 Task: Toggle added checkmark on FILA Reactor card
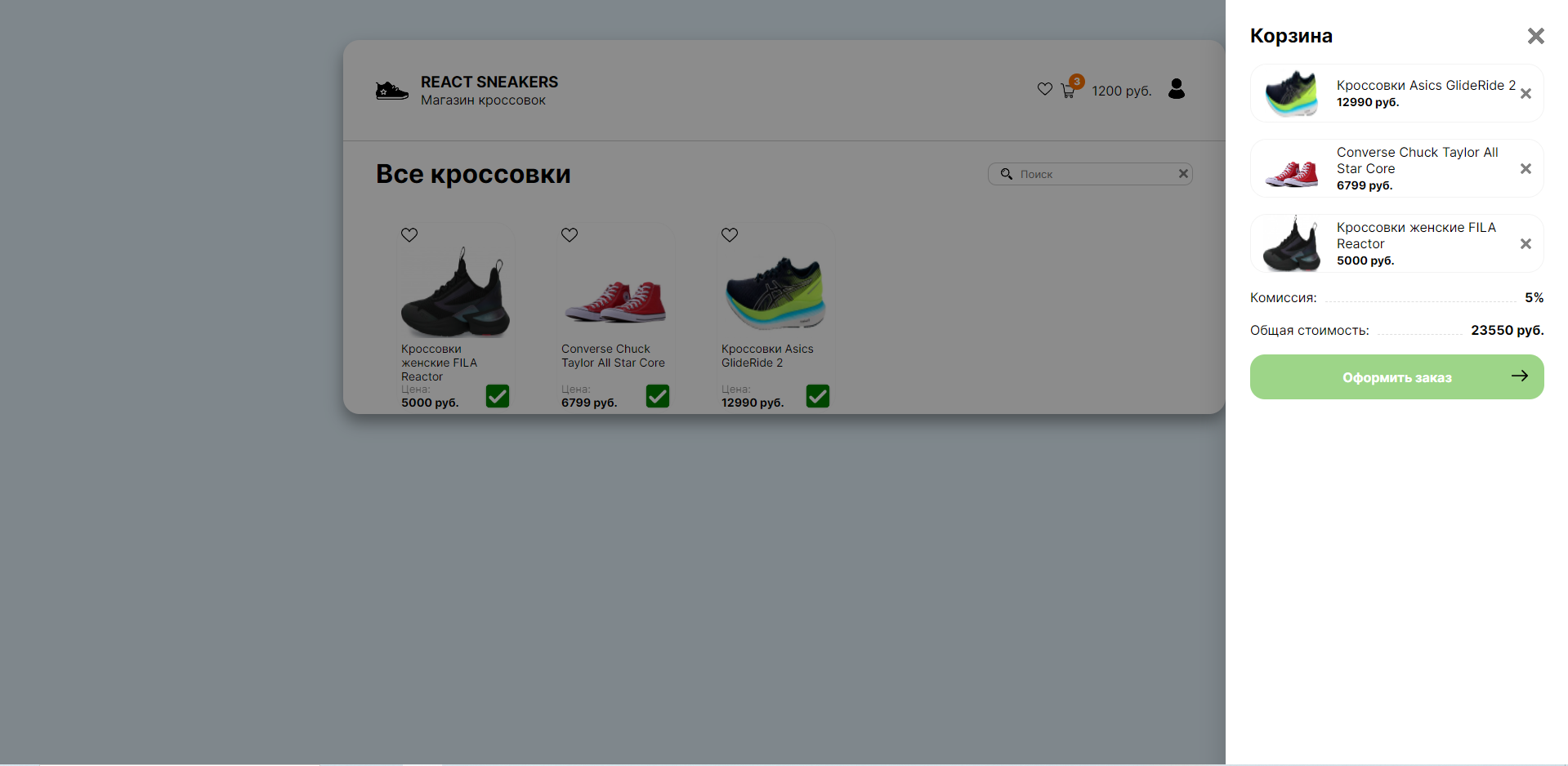point(498,396)
